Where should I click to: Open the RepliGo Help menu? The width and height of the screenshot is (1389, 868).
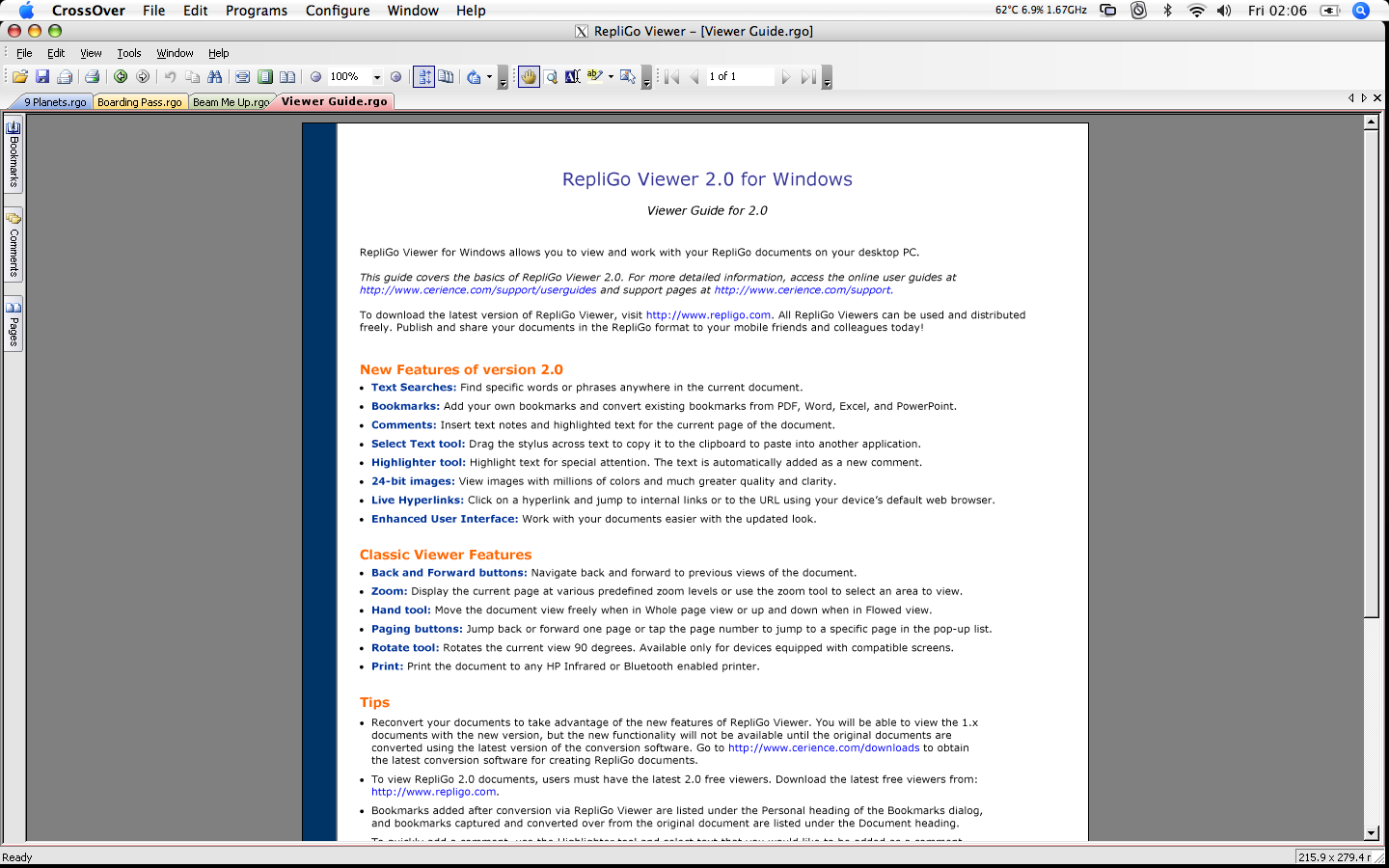[219, 53]
